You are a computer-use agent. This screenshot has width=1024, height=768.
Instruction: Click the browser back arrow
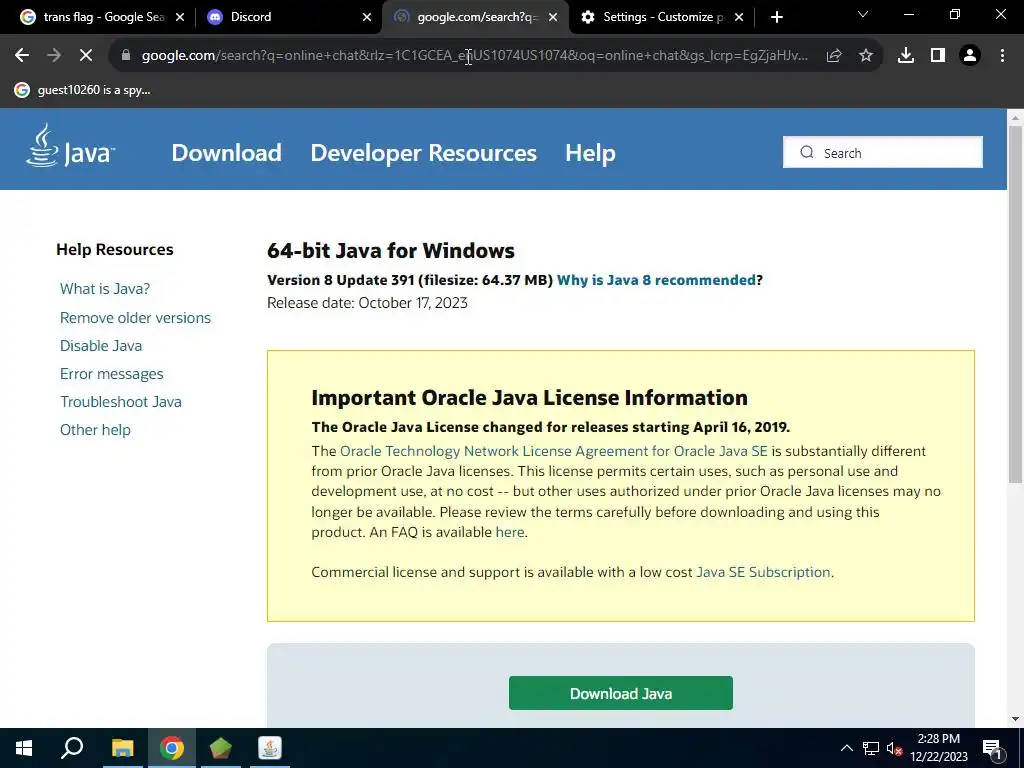click(x=22, y=56)
